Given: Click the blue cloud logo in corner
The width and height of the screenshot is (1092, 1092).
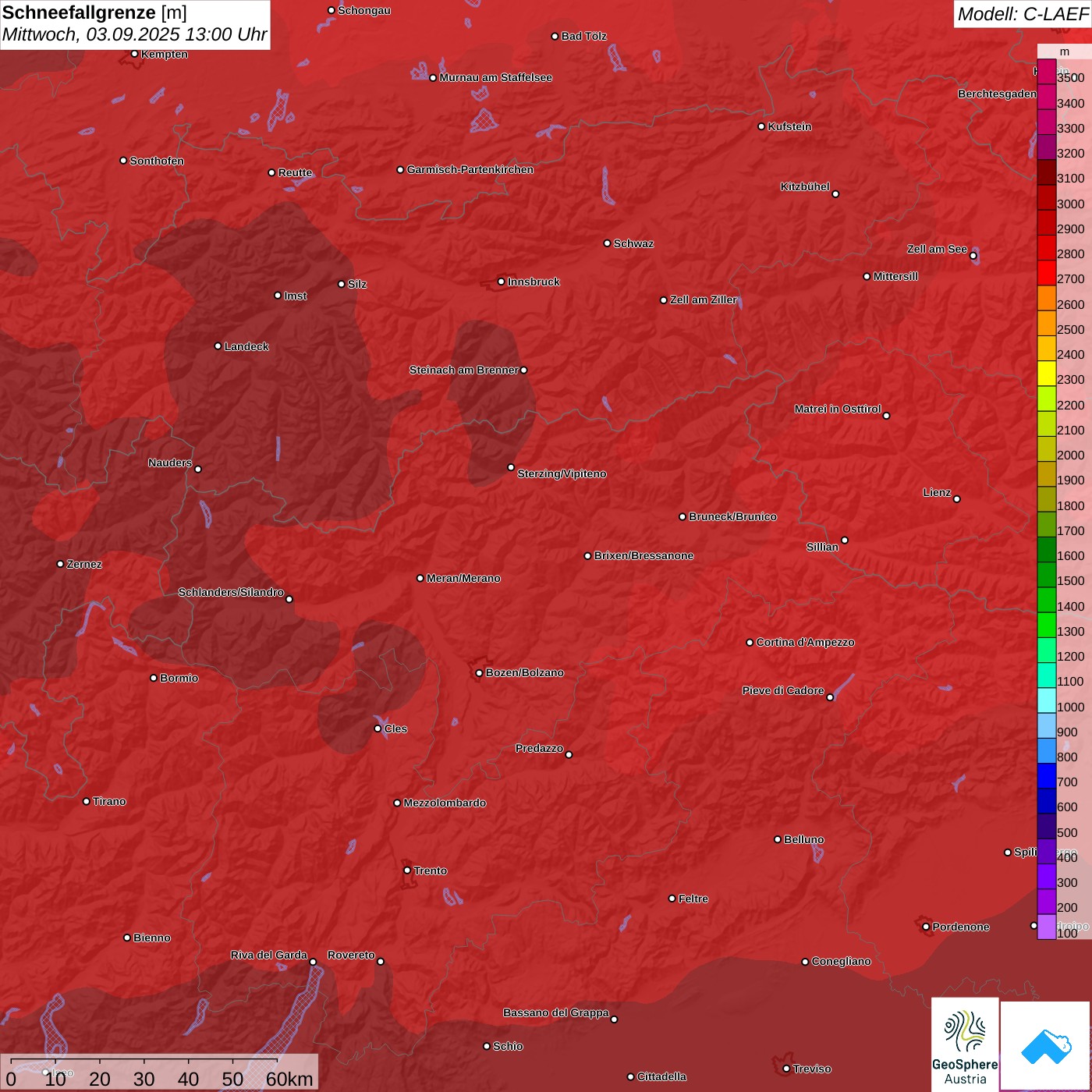Looking at the screenshot, I should click(x=1046, y=1046).
